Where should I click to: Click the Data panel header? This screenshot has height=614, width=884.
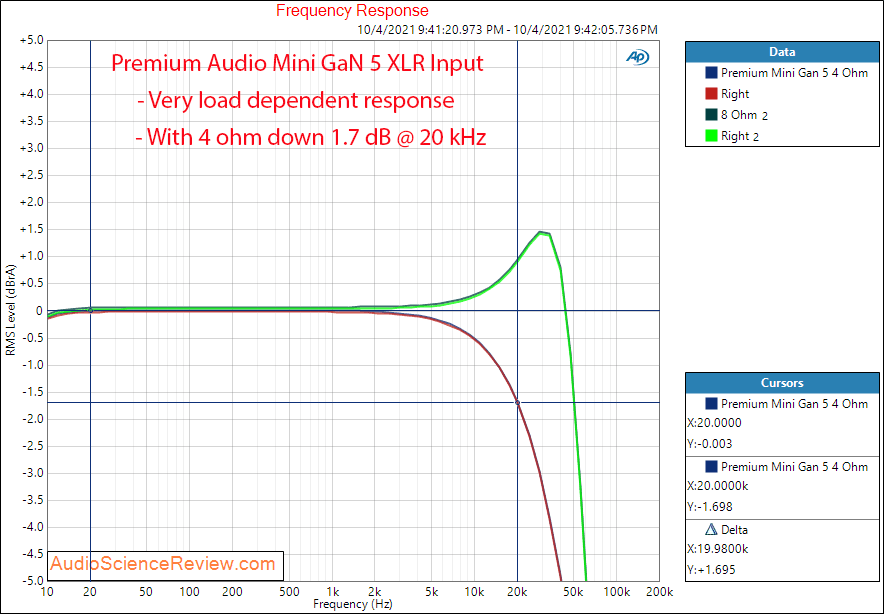tap(782, 52)
